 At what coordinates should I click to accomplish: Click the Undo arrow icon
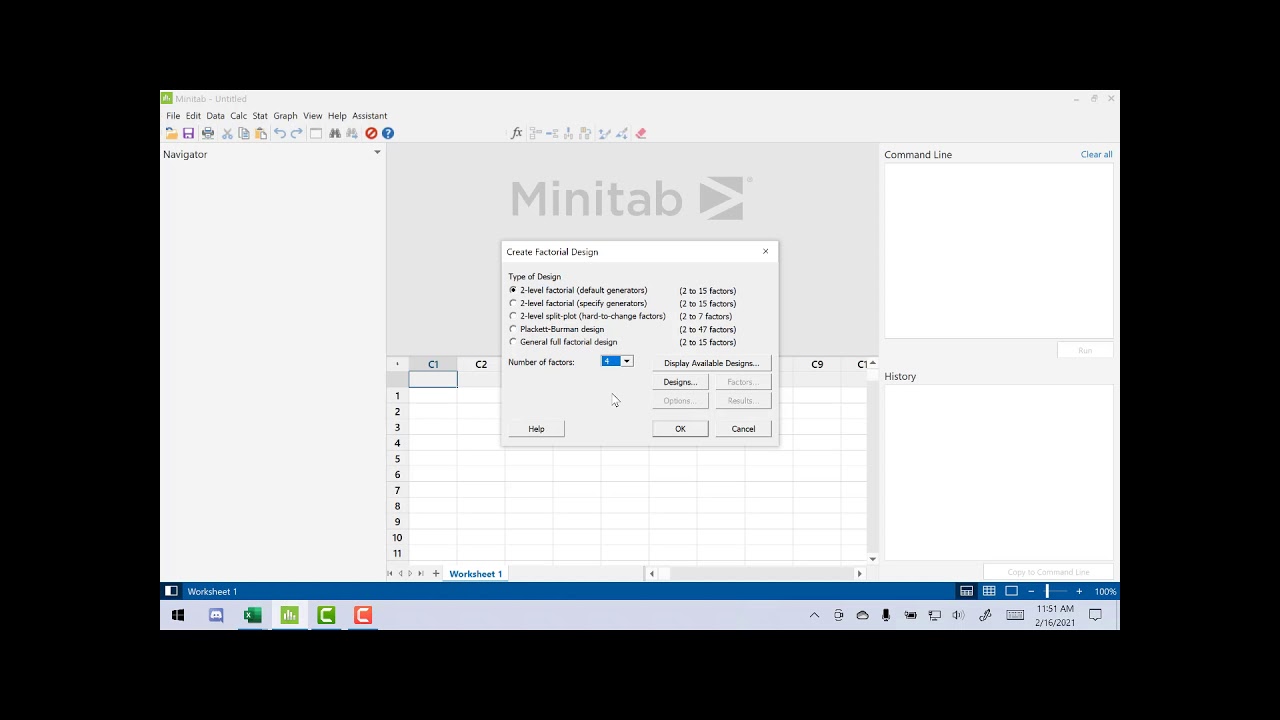tap(280, 133)
